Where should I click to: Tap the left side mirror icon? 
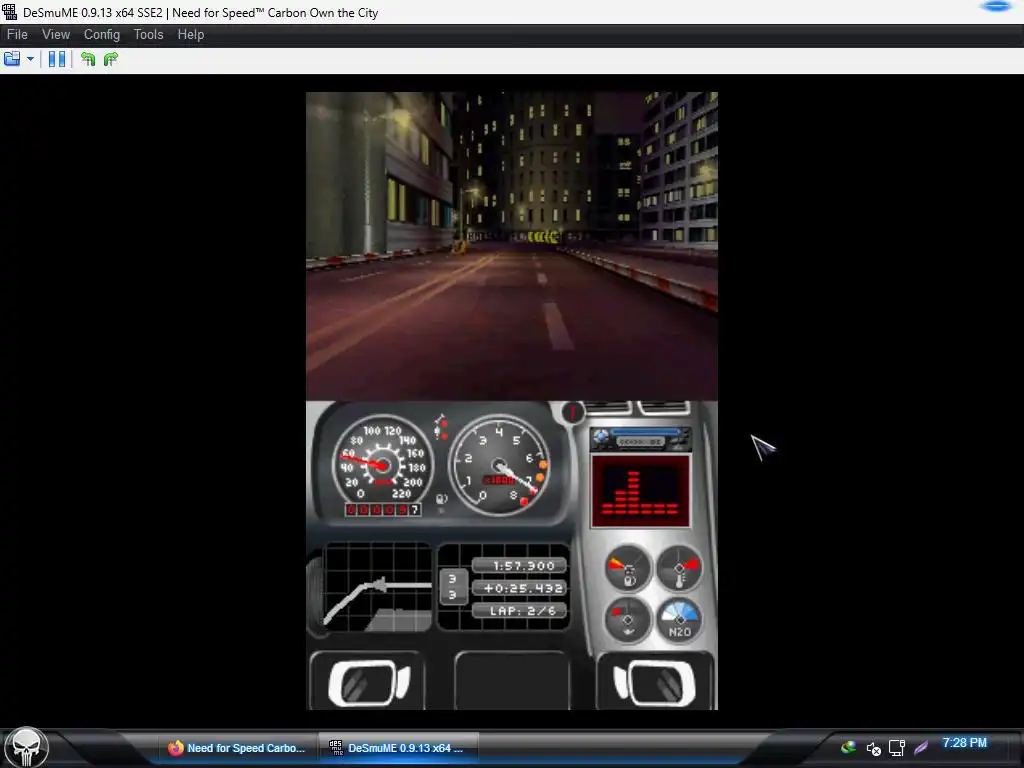[368, 683]
